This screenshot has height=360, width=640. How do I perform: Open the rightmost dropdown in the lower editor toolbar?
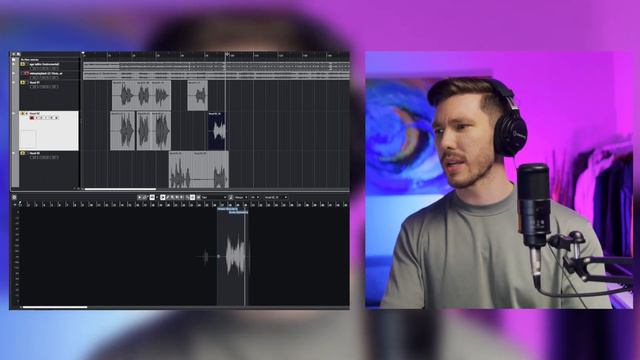click(276, 197)
